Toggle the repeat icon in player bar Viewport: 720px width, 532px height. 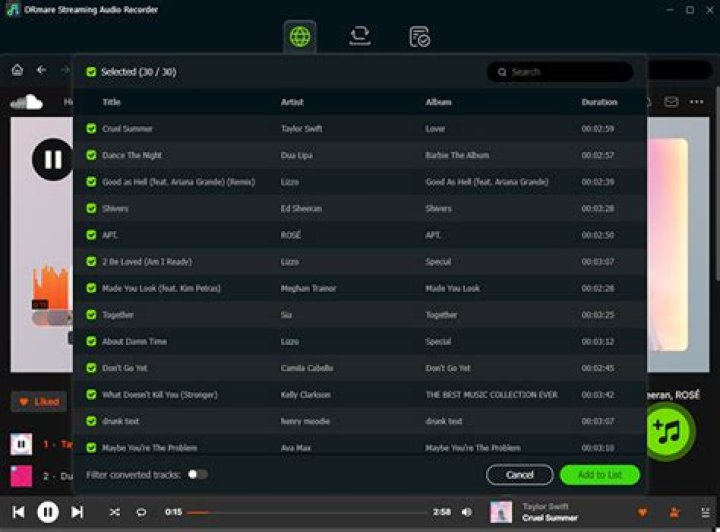141,512
